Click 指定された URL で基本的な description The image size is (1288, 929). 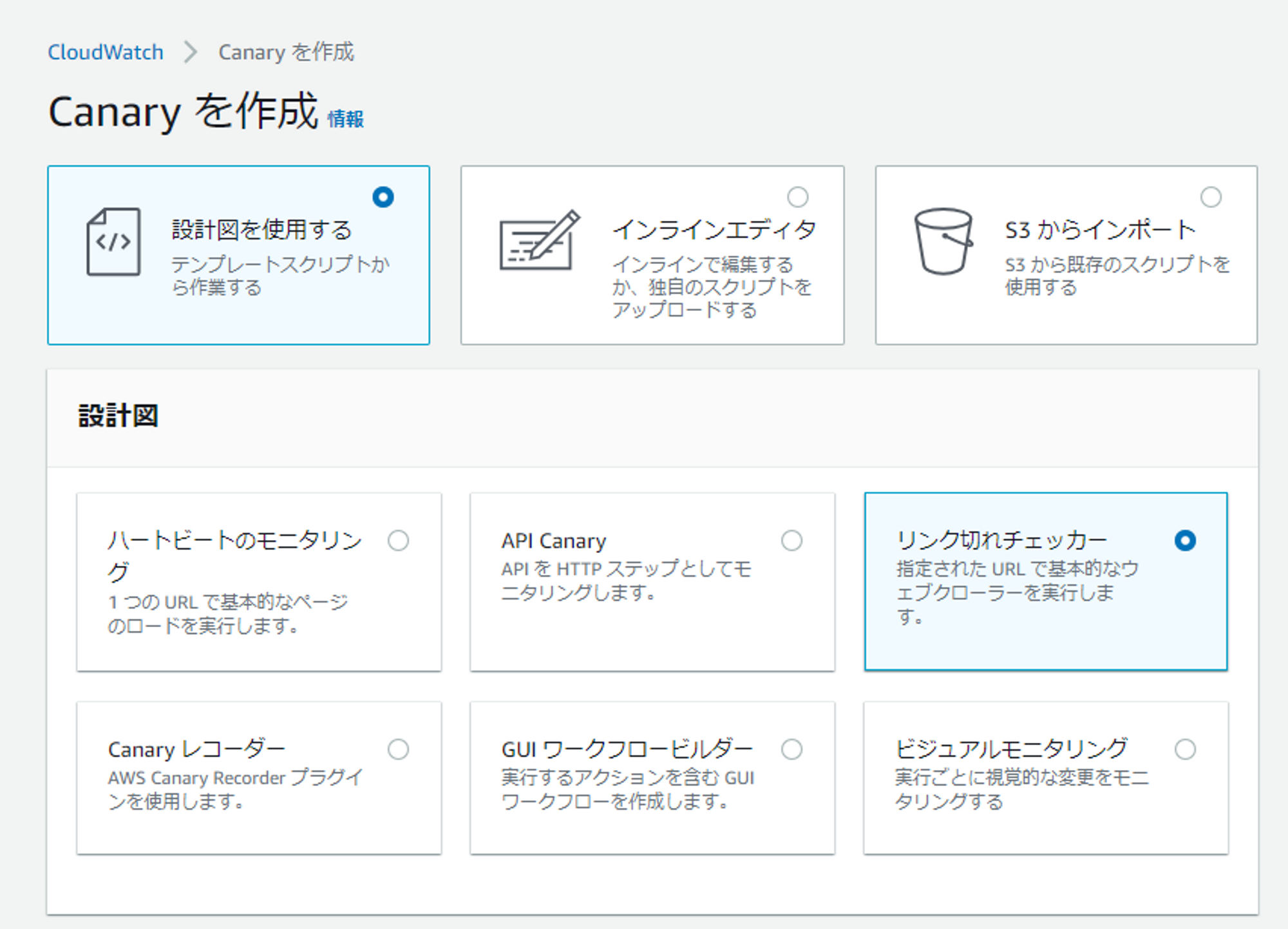click(1018, 592)
